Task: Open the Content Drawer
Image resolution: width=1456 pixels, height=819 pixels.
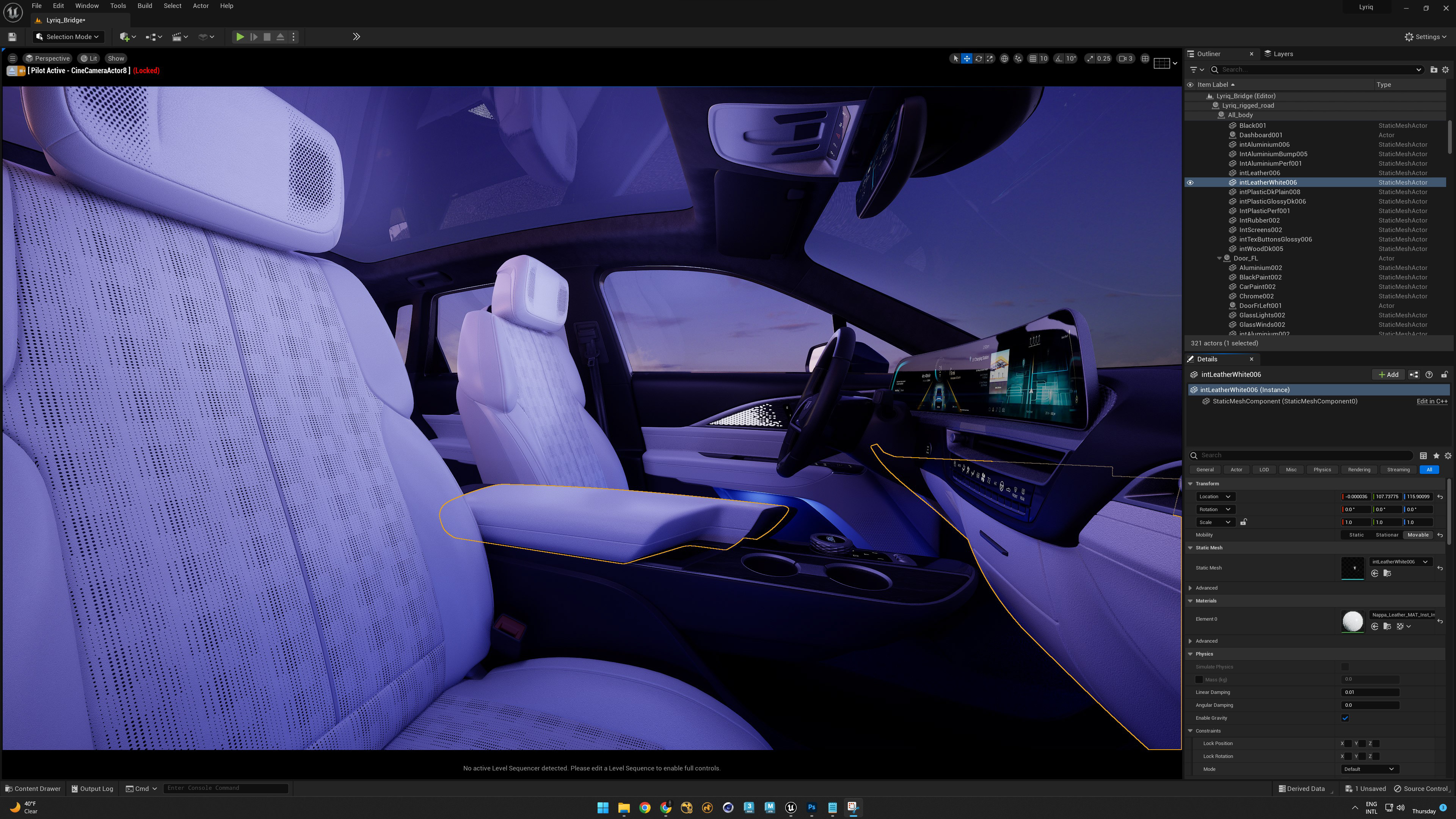Action: point(33,789)
